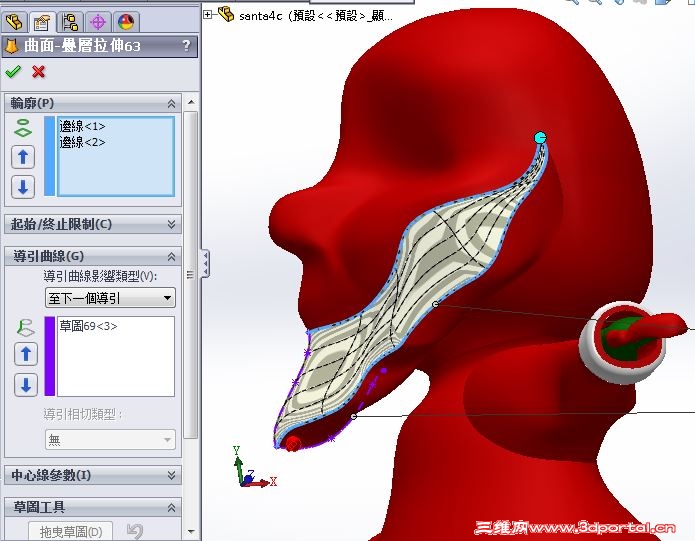Move profile down with arrow button
The width and height of the screenshot is (695, 541).
point(23,187)
